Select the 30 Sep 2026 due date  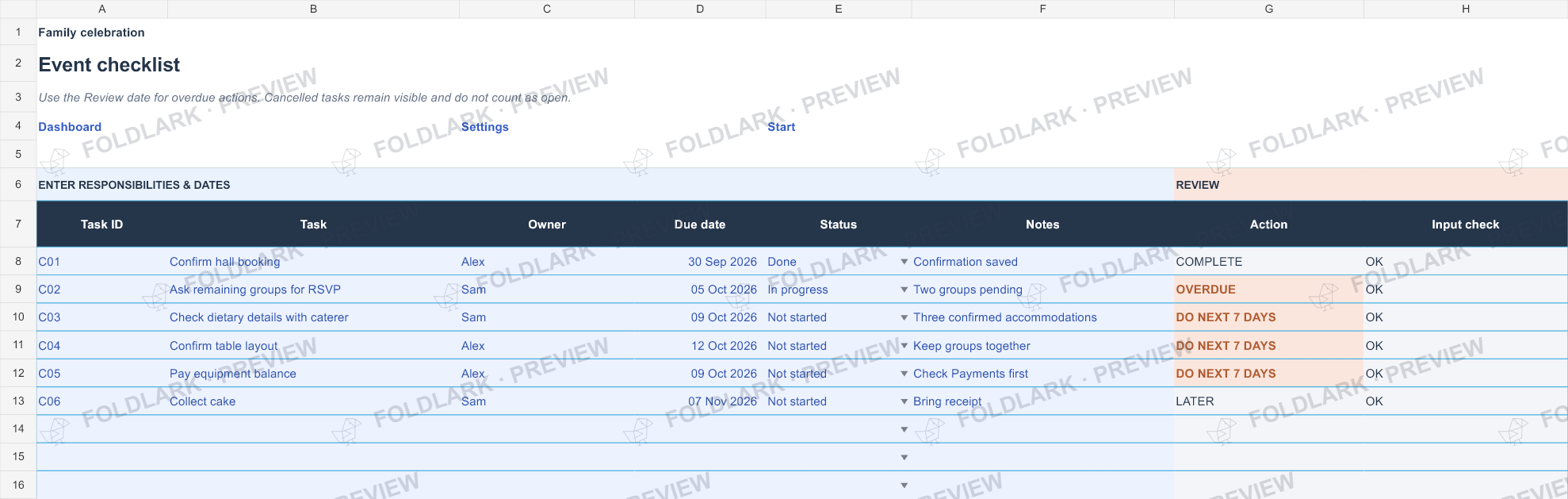point(700,262)
